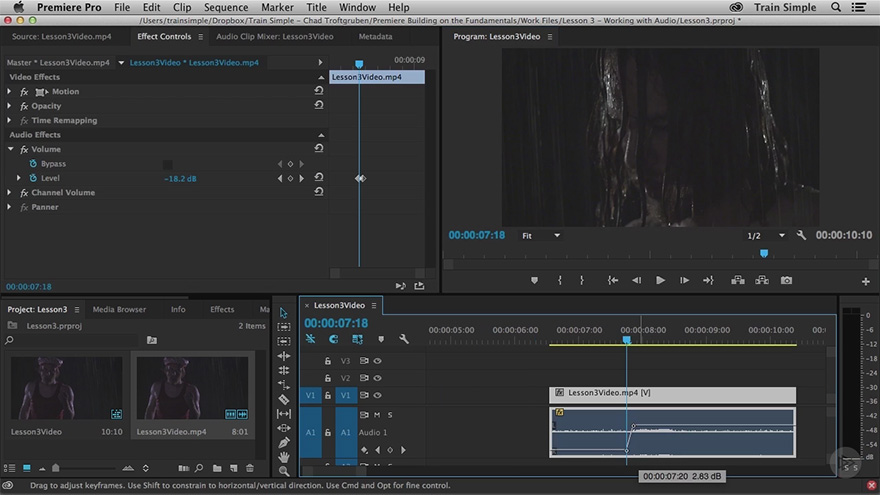The image size is (880, 495).
Task: Open the Sequence menu
Action: pos(226,7)
